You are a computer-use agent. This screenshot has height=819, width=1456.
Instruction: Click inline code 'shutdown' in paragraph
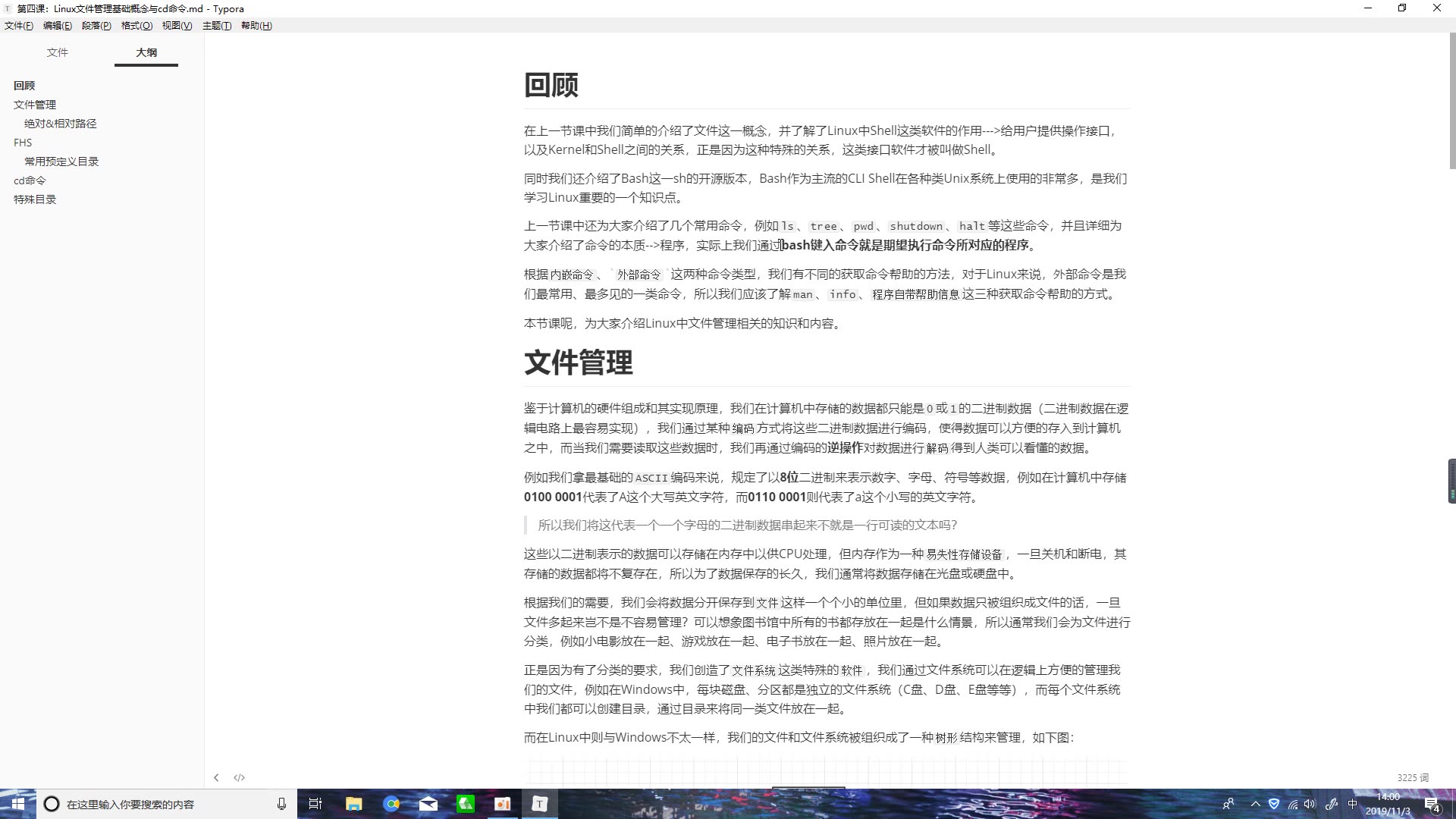click(916, 226)
